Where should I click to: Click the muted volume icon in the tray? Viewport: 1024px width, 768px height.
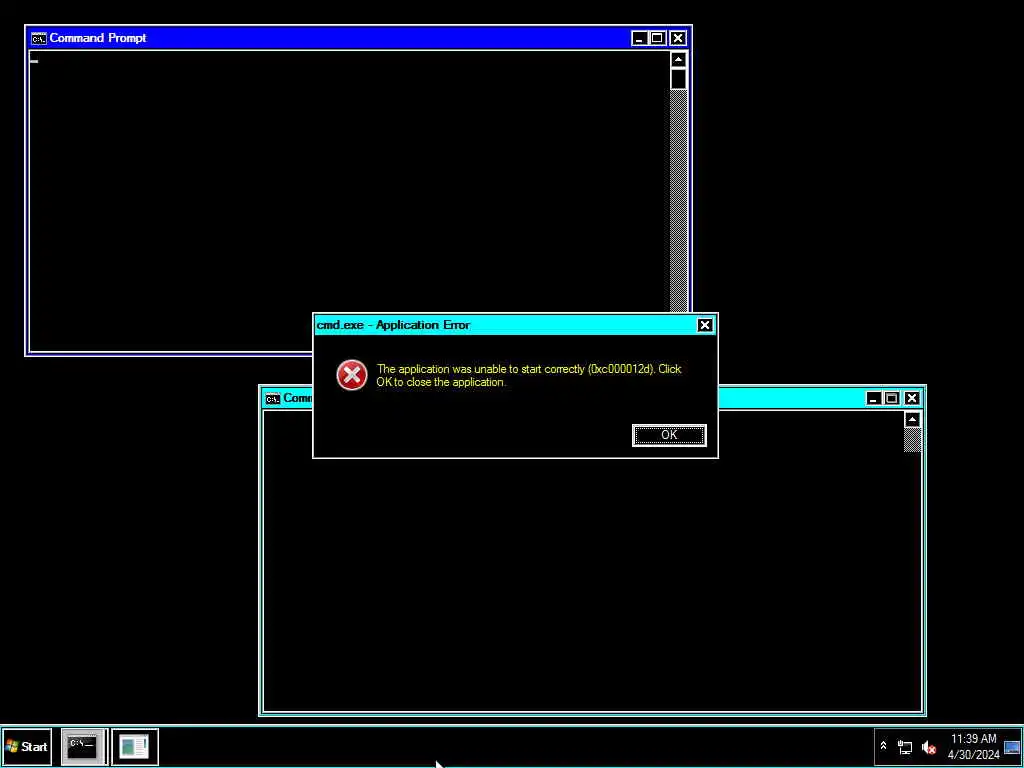(929, 747)
